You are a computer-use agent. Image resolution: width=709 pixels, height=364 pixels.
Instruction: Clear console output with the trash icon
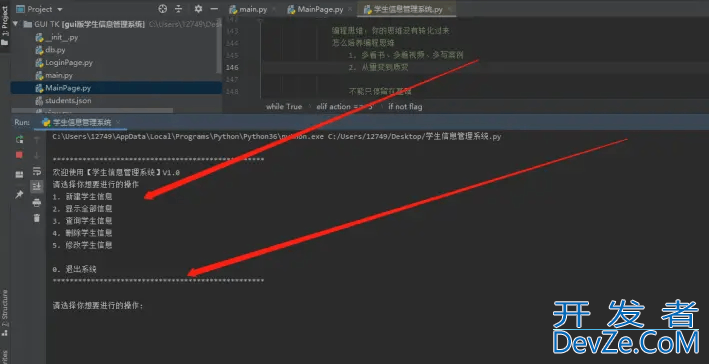(x=37, y=218)
